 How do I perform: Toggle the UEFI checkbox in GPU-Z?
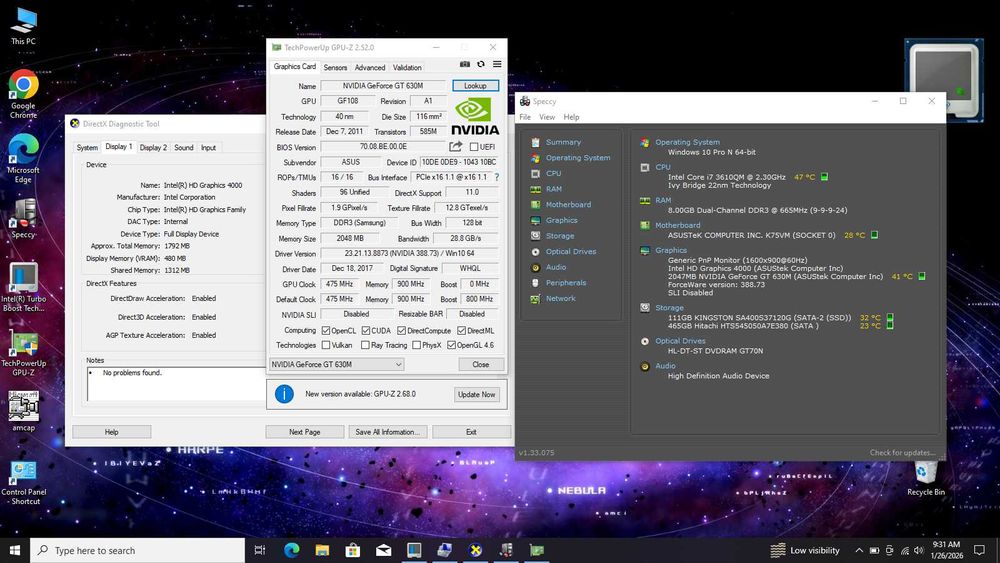(474, 147)
